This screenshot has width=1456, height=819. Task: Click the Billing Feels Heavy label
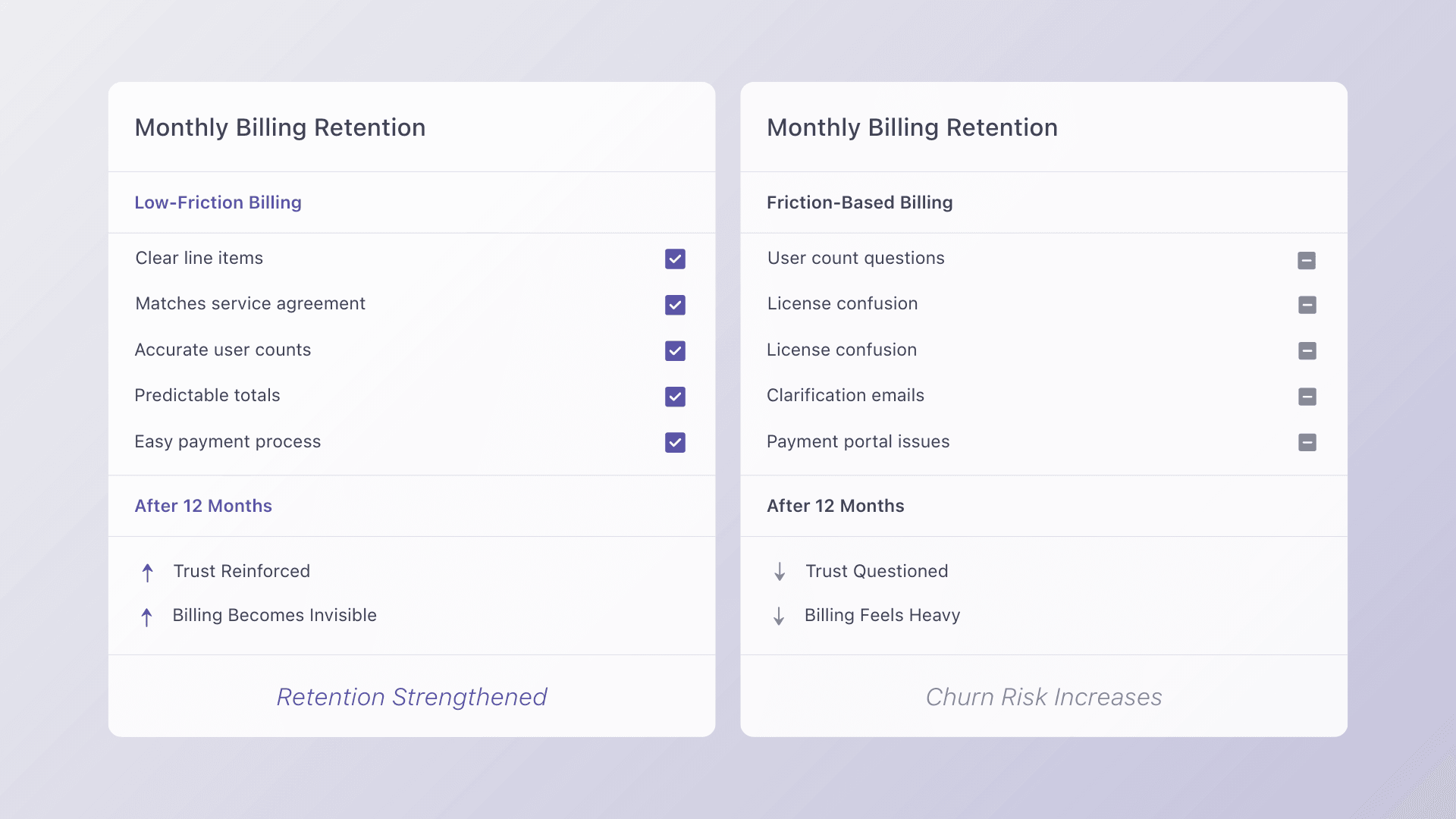882,615
